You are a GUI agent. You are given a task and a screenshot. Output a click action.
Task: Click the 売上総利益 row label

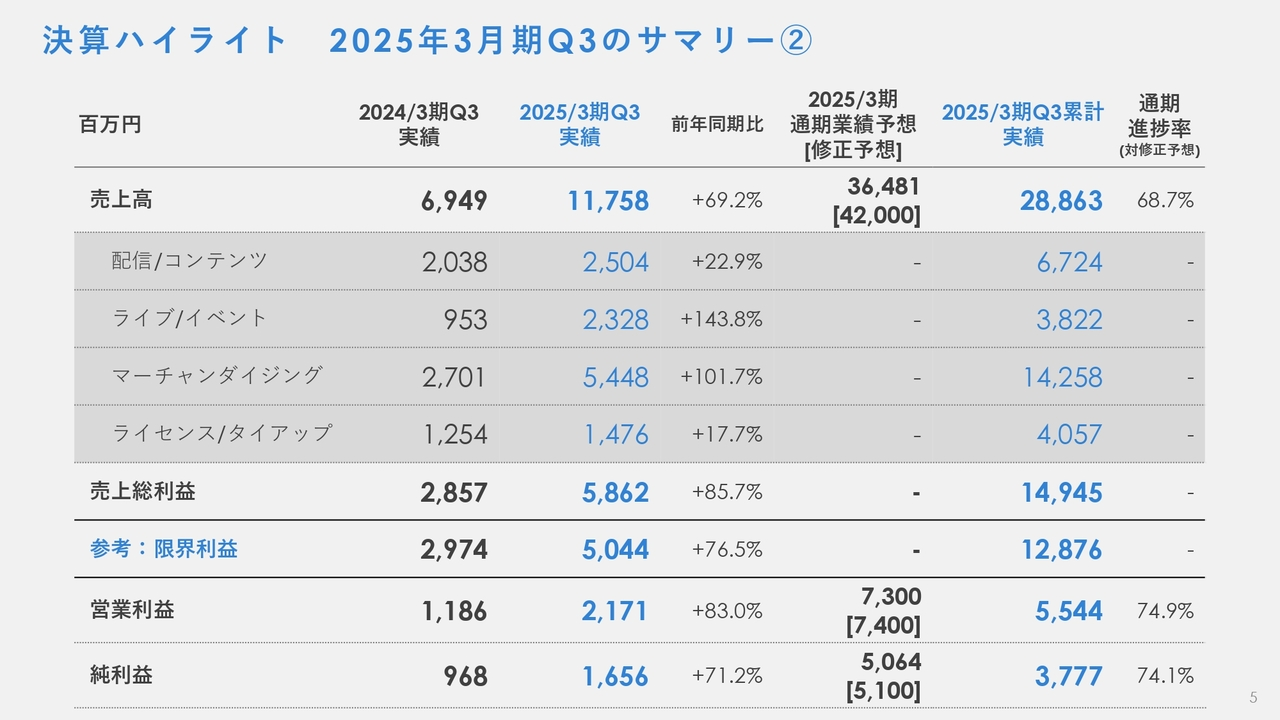(x=142, y=491)
